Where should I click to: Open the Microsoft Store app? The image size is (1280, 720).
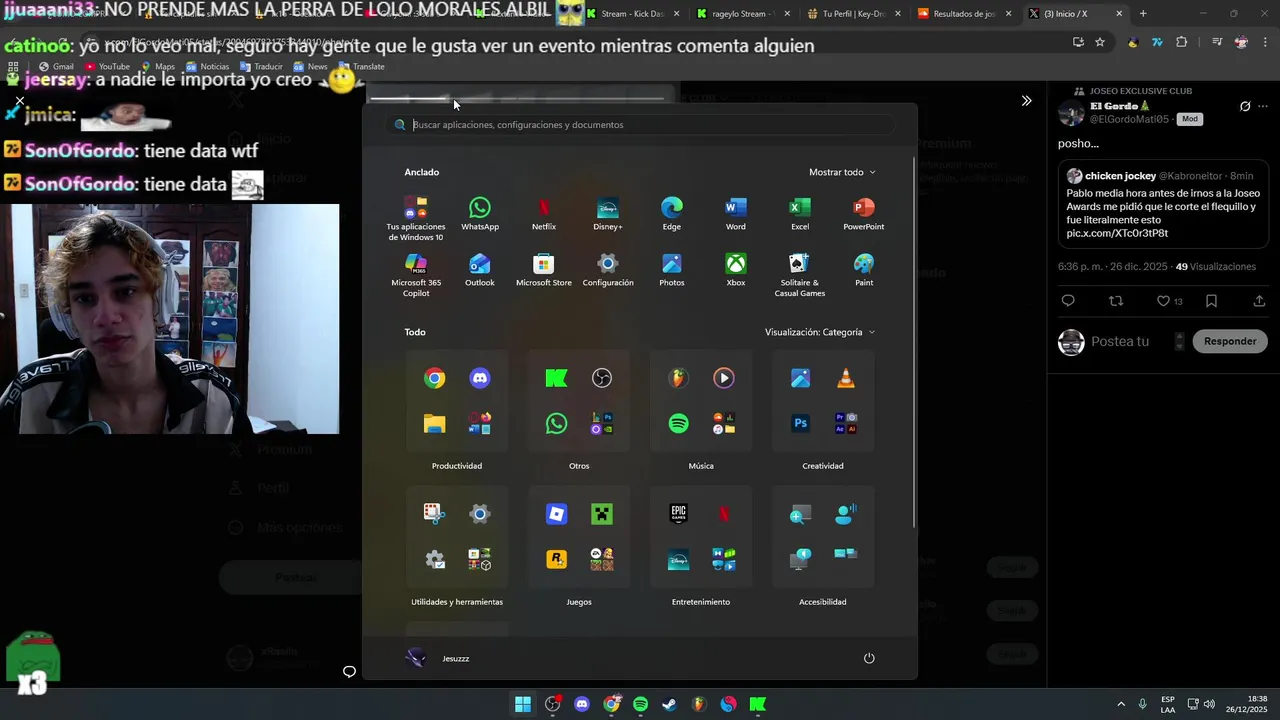[x=544, y=270]
